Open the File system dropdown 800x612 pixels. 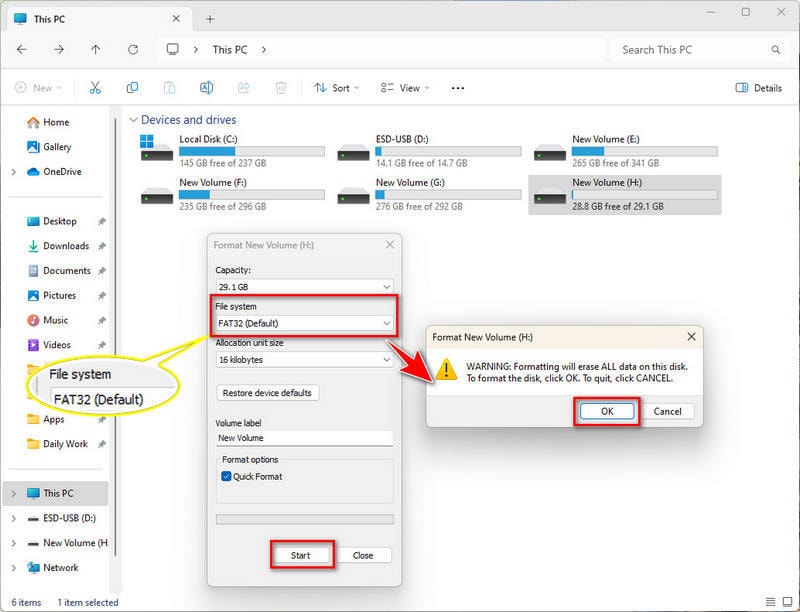pyautogui.click(x=305, y=323)
